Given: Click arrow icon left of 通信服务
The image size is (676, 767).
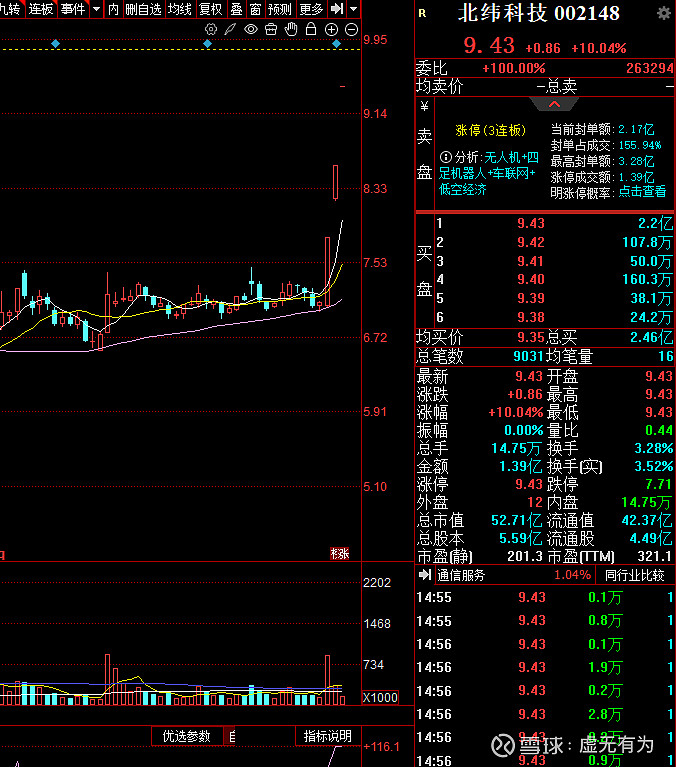Looking at the screenshot, I should [x=425, y=575].
